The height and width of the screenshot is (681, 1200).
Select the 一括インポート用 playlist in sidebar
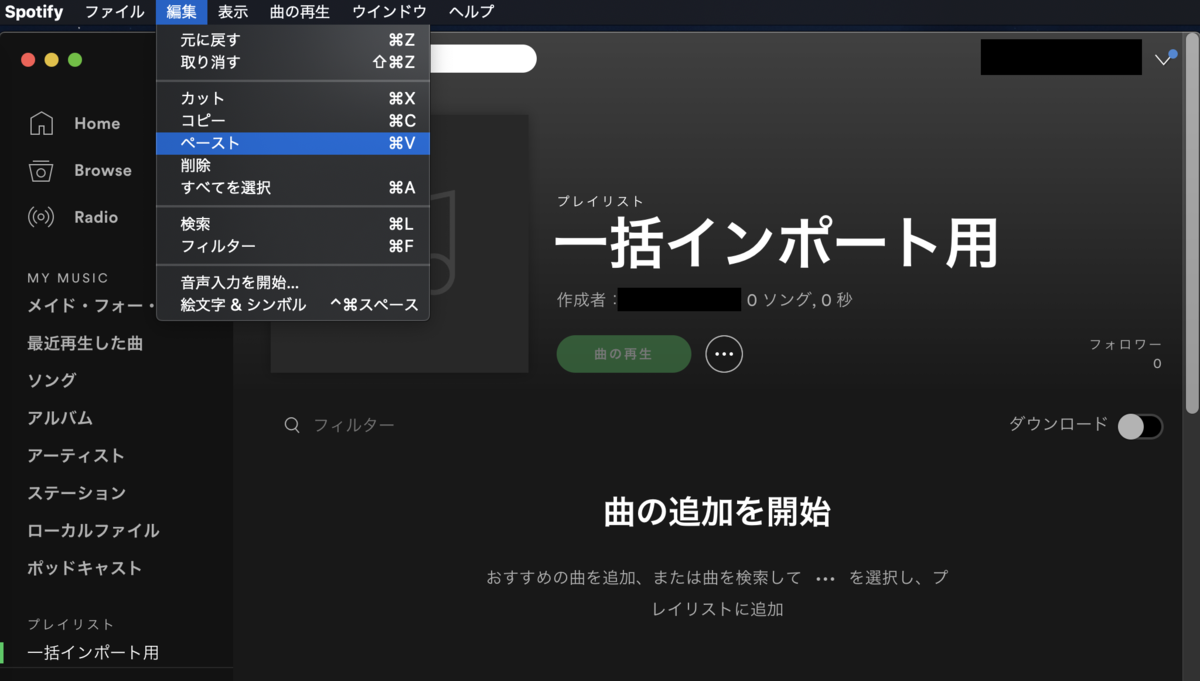pos(93,653)
